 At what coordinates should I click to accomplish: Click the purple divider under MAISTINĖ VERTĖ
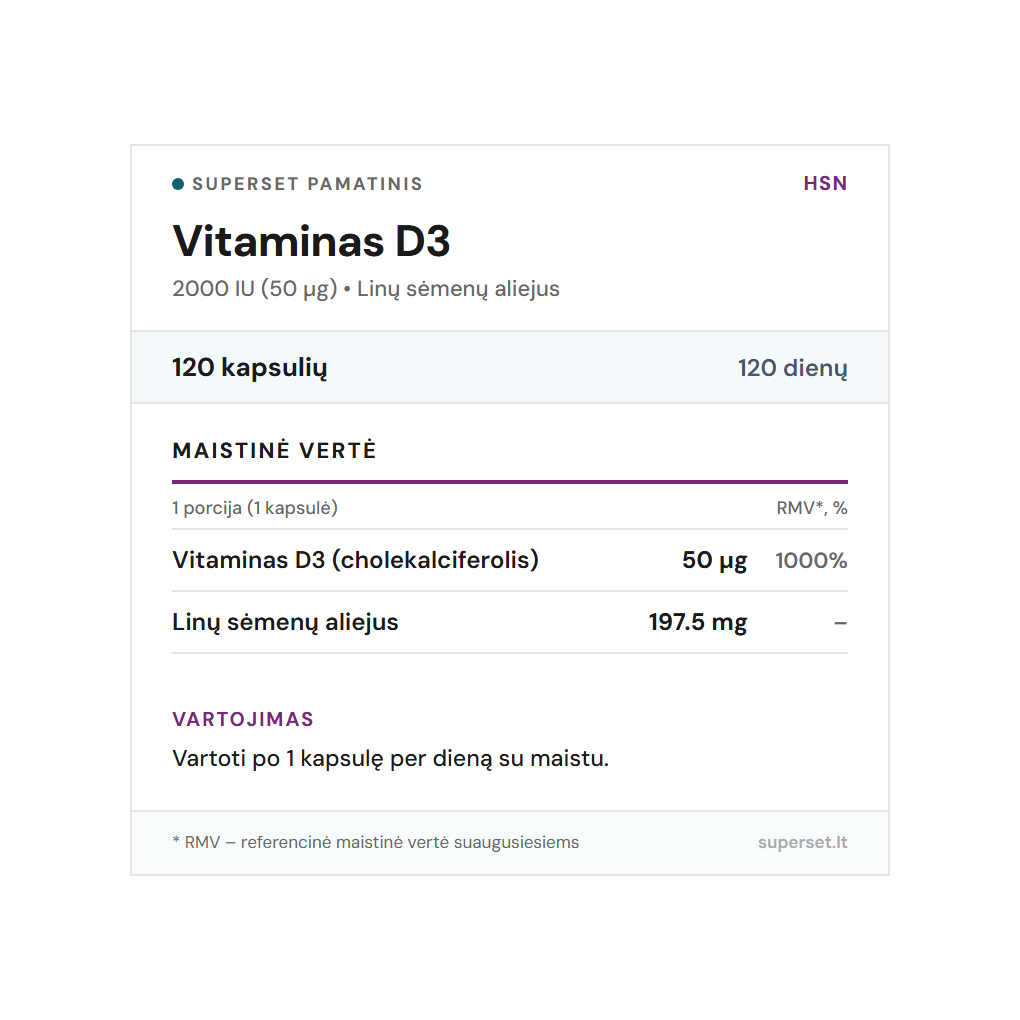point(509,482)
